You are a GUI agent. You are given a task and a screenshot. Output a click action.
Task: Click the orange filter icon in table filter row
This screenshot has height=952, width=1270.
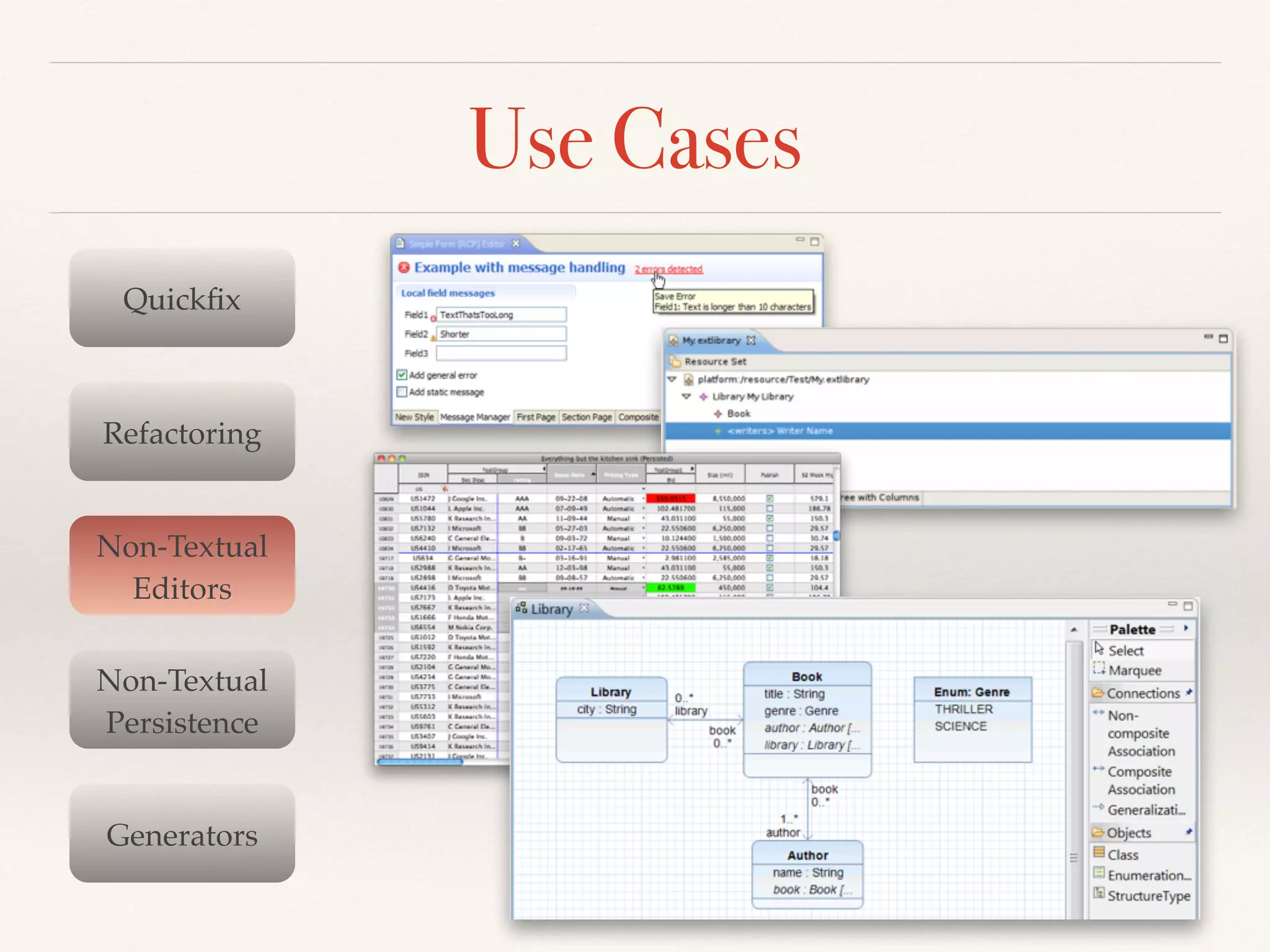(445, 488)
